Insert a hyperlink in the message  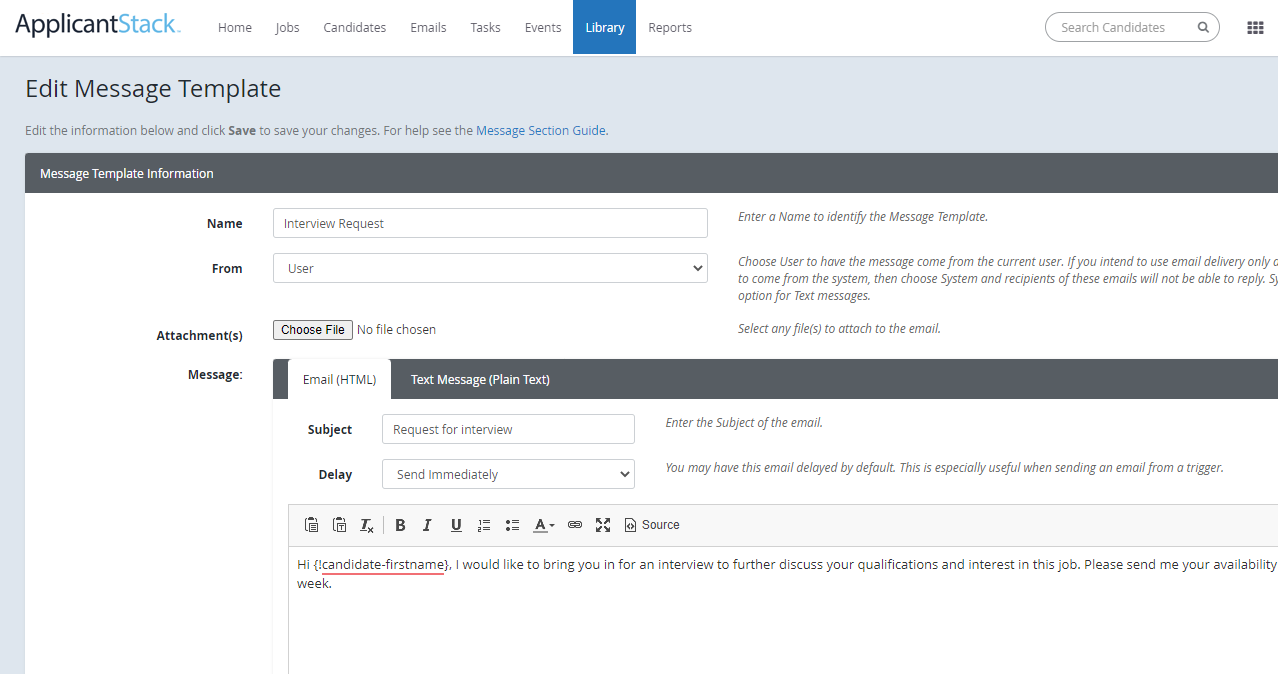tap(574, 524)
